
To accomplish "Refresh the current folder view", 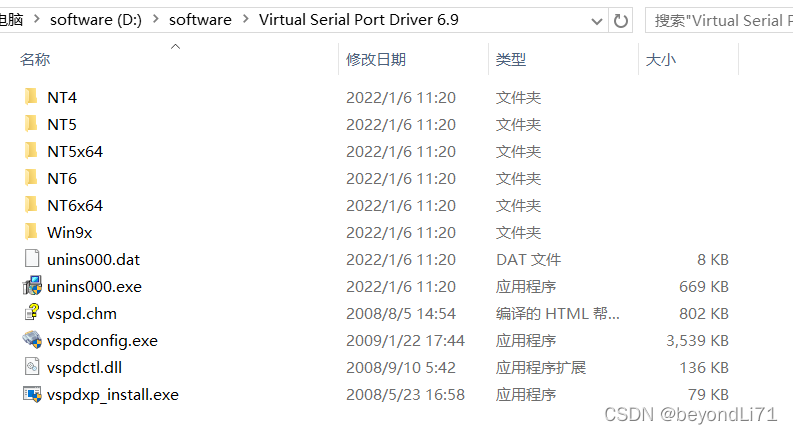I will point(621,21).
